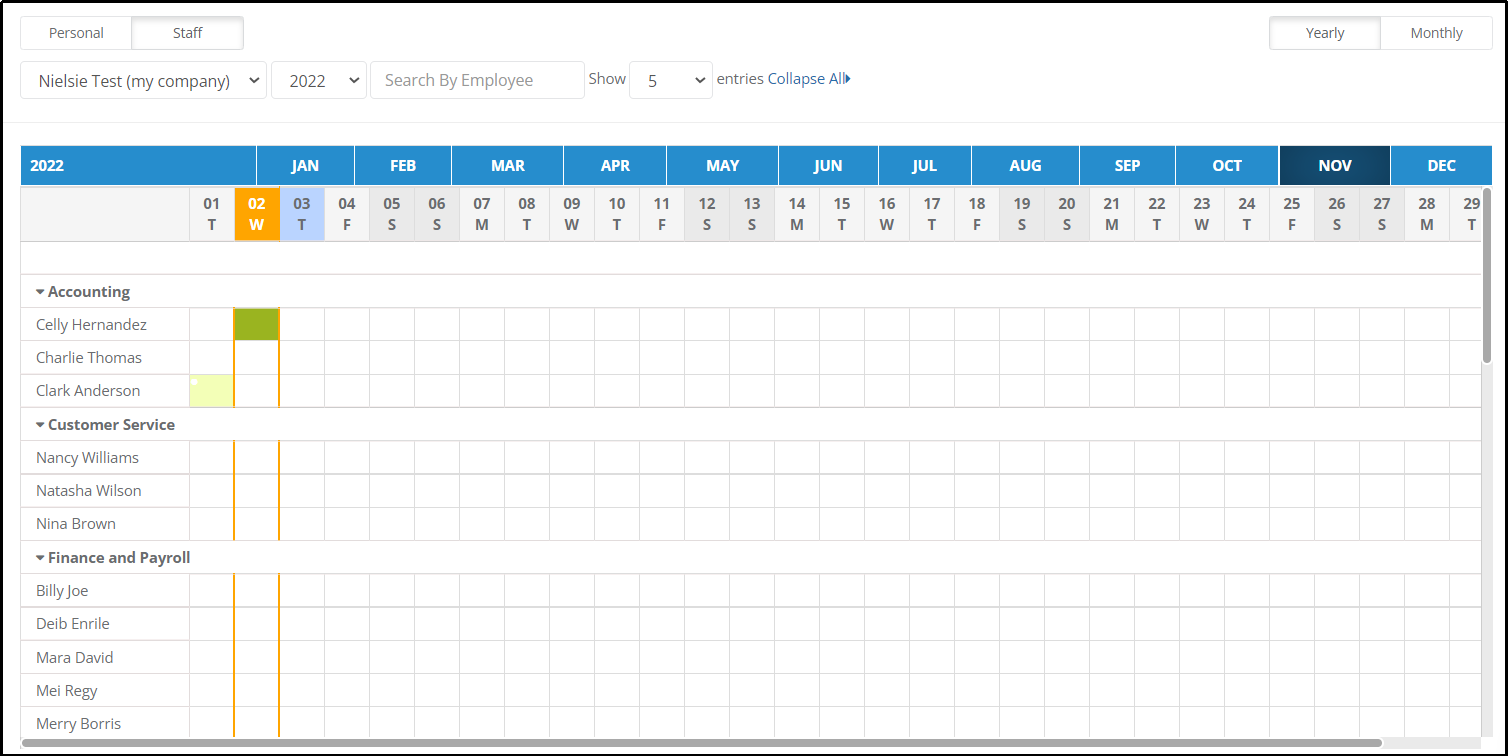Select employee Deib Enrile
This screenshot has height=756, width=1508.
73,624
